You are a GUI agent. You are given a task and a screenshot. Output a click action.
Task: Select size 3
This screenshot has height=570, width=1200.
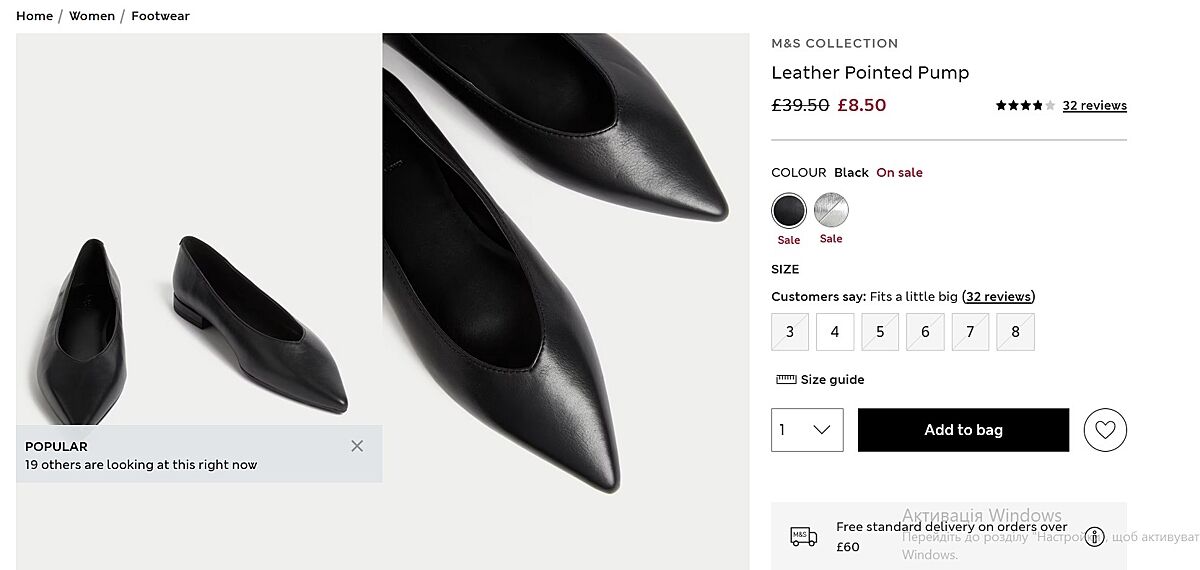click(x=790, y=332)
